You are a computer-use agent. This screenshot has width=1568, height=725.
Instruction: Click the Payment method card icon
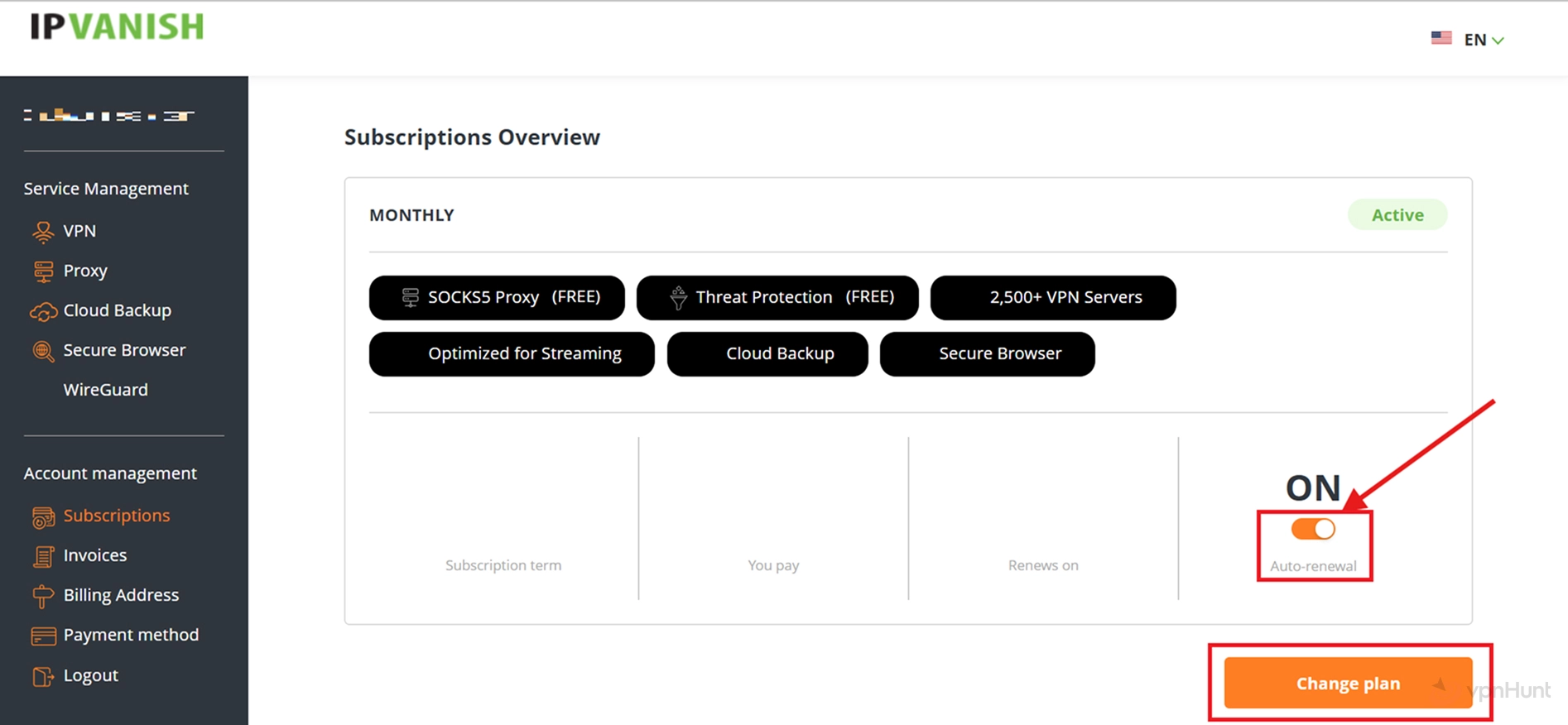(43, 636)
